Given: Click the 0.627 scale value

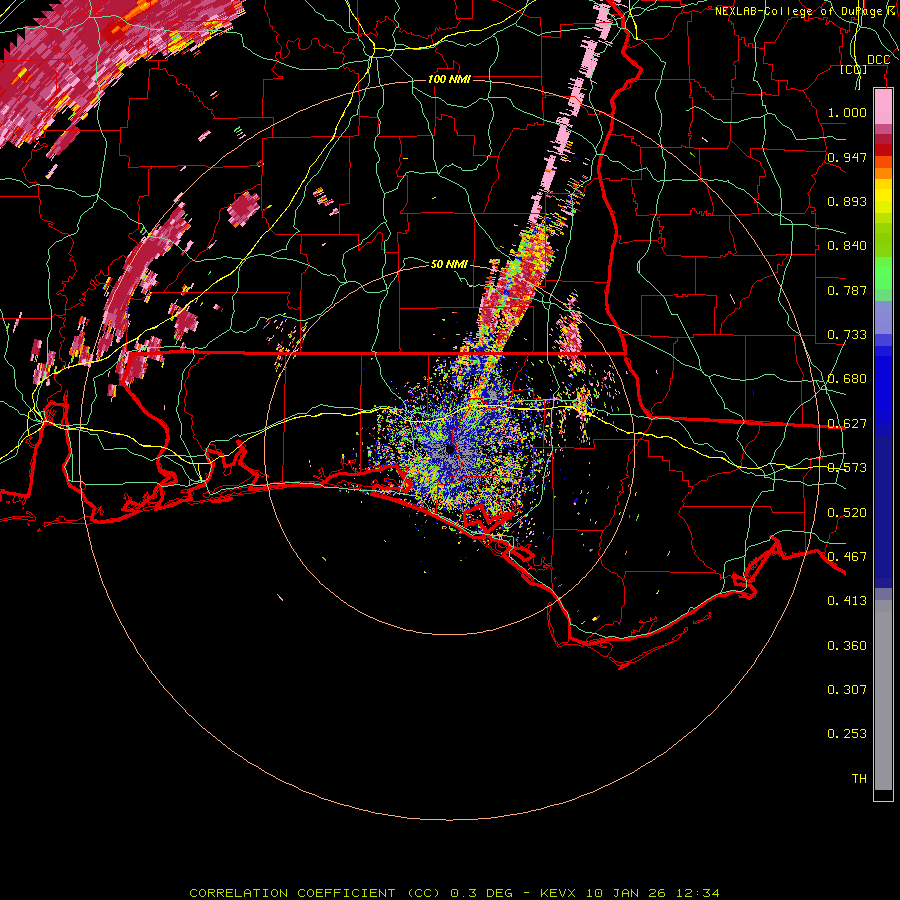Looking at the screenshot, I should [x=847, y=424].
